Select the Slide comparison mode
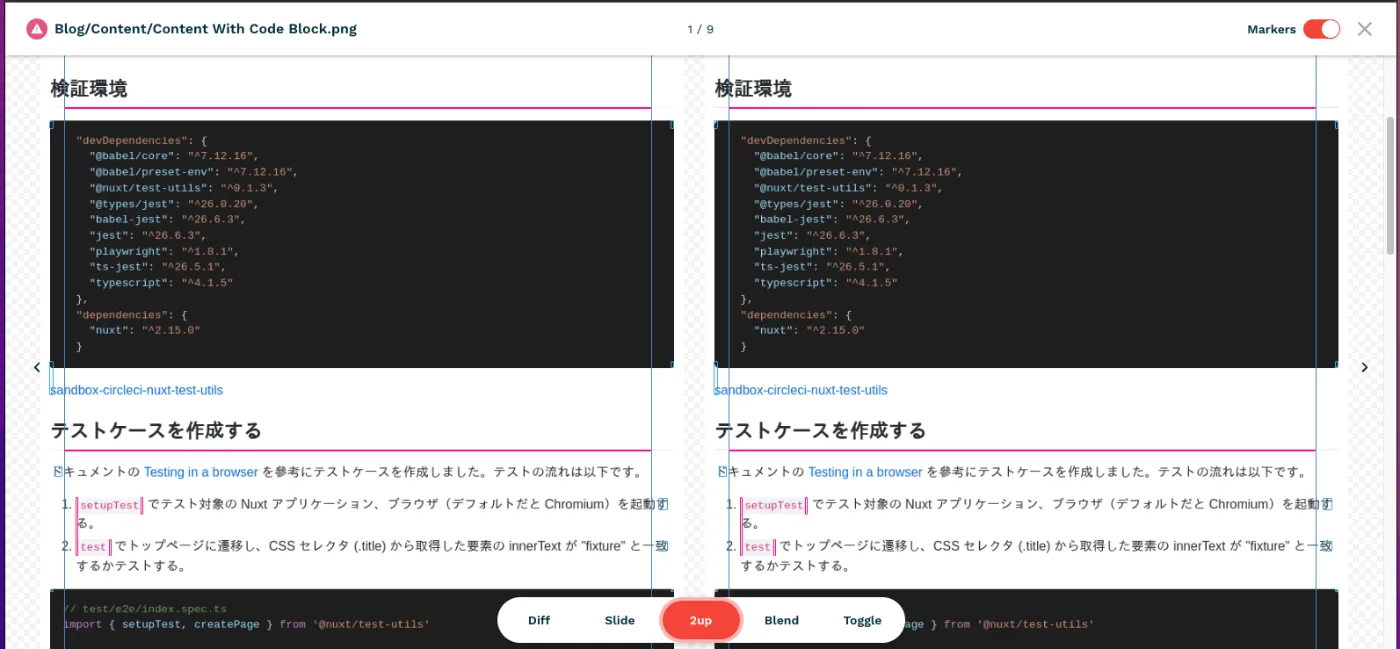Image resolution: width=1400 pixels, height=649 pixels. click(x=620, y=620)
